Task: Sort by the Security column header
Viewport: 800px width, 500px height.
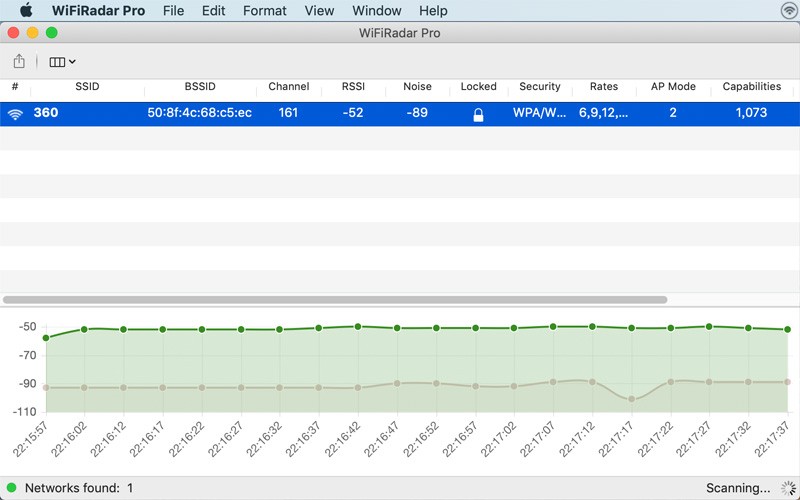Action: tap(540, 86)
